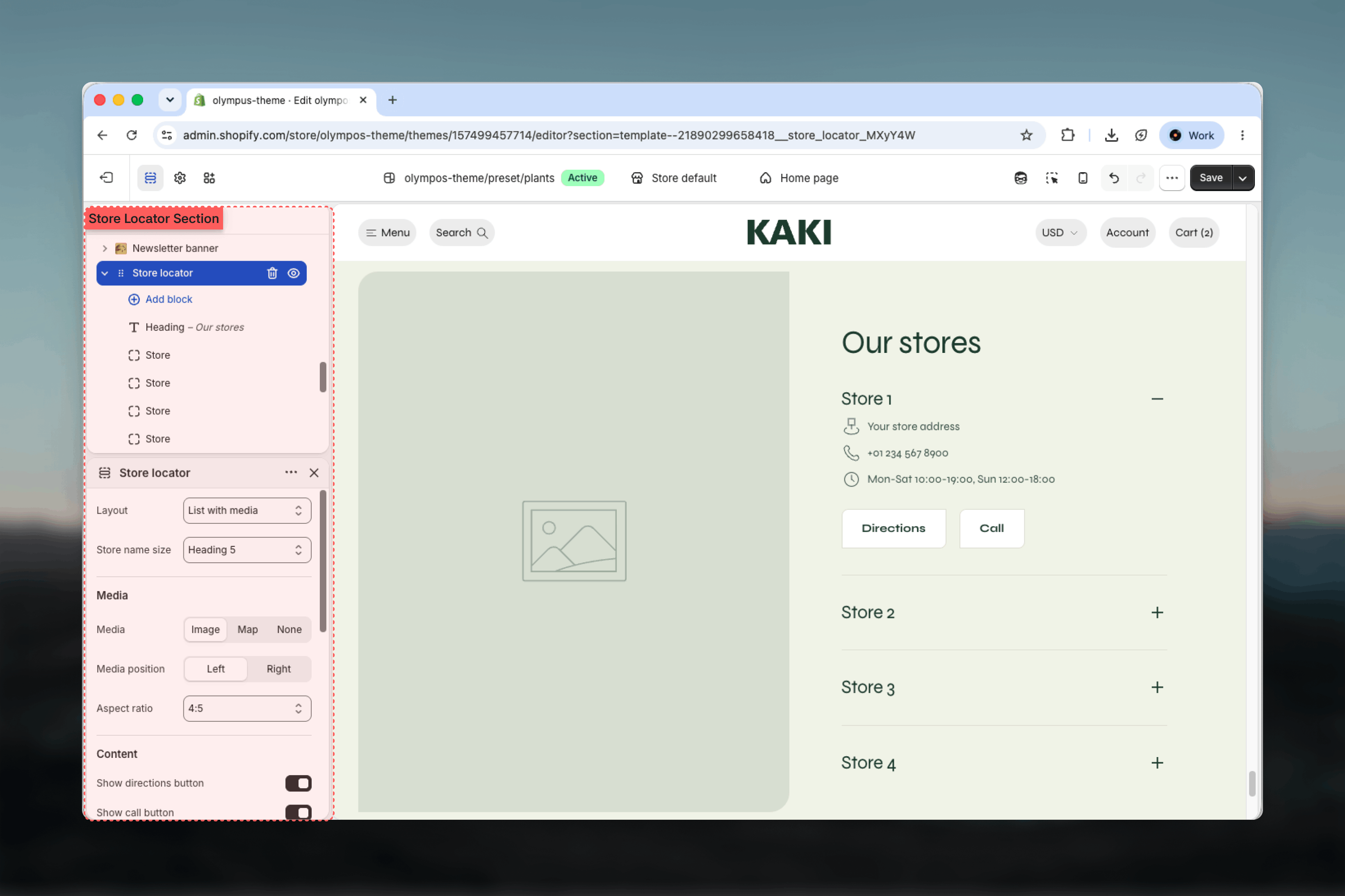The height and width of the screenshot is (896, 1345).
Task: Click the Home page house icon
Action: (x=766, y=178)
